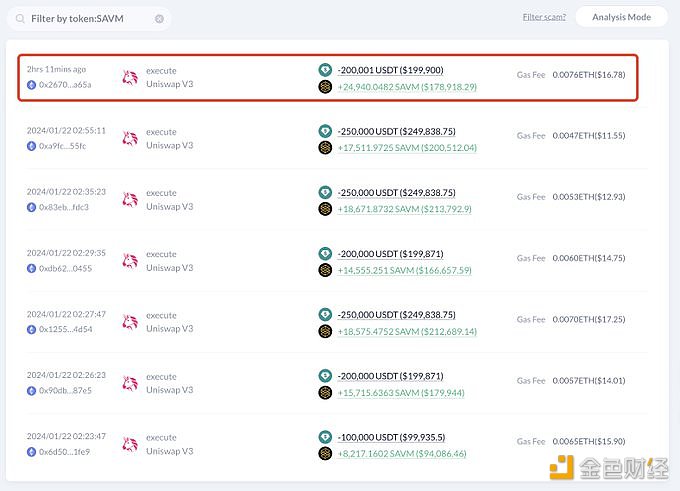
Task: Open +18,575.4752 SAVM ($212,689.14) link
Action: [407, 332]
